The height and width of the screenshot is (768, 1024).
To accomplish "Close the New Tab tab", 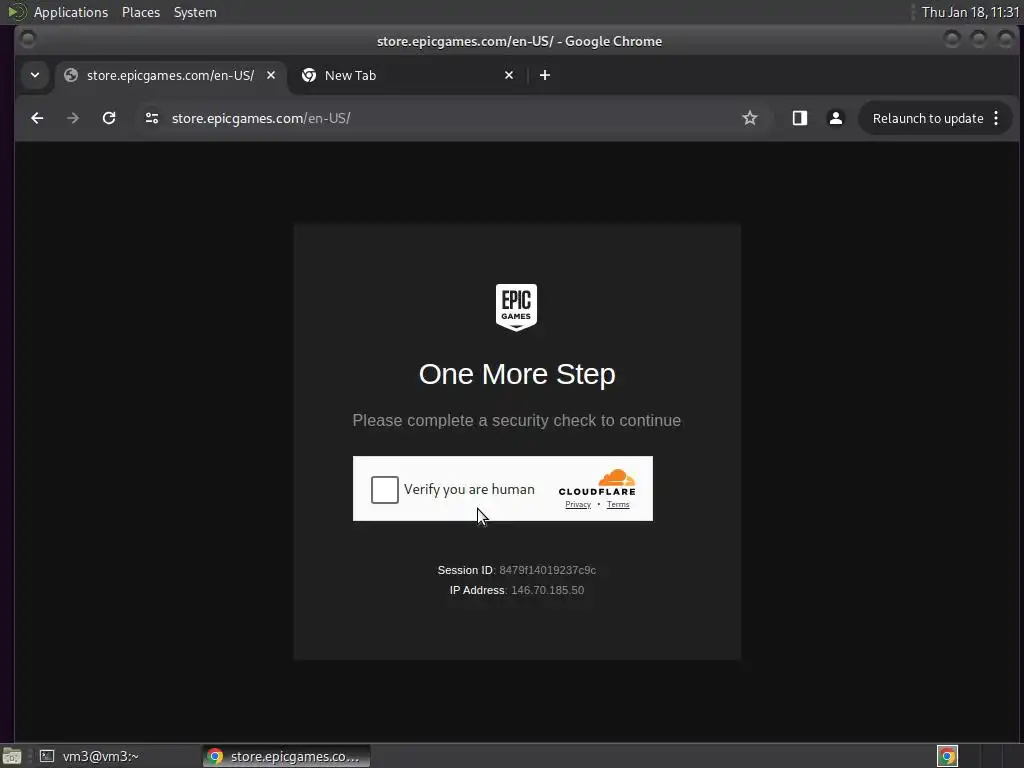I will tap(509, 75).
